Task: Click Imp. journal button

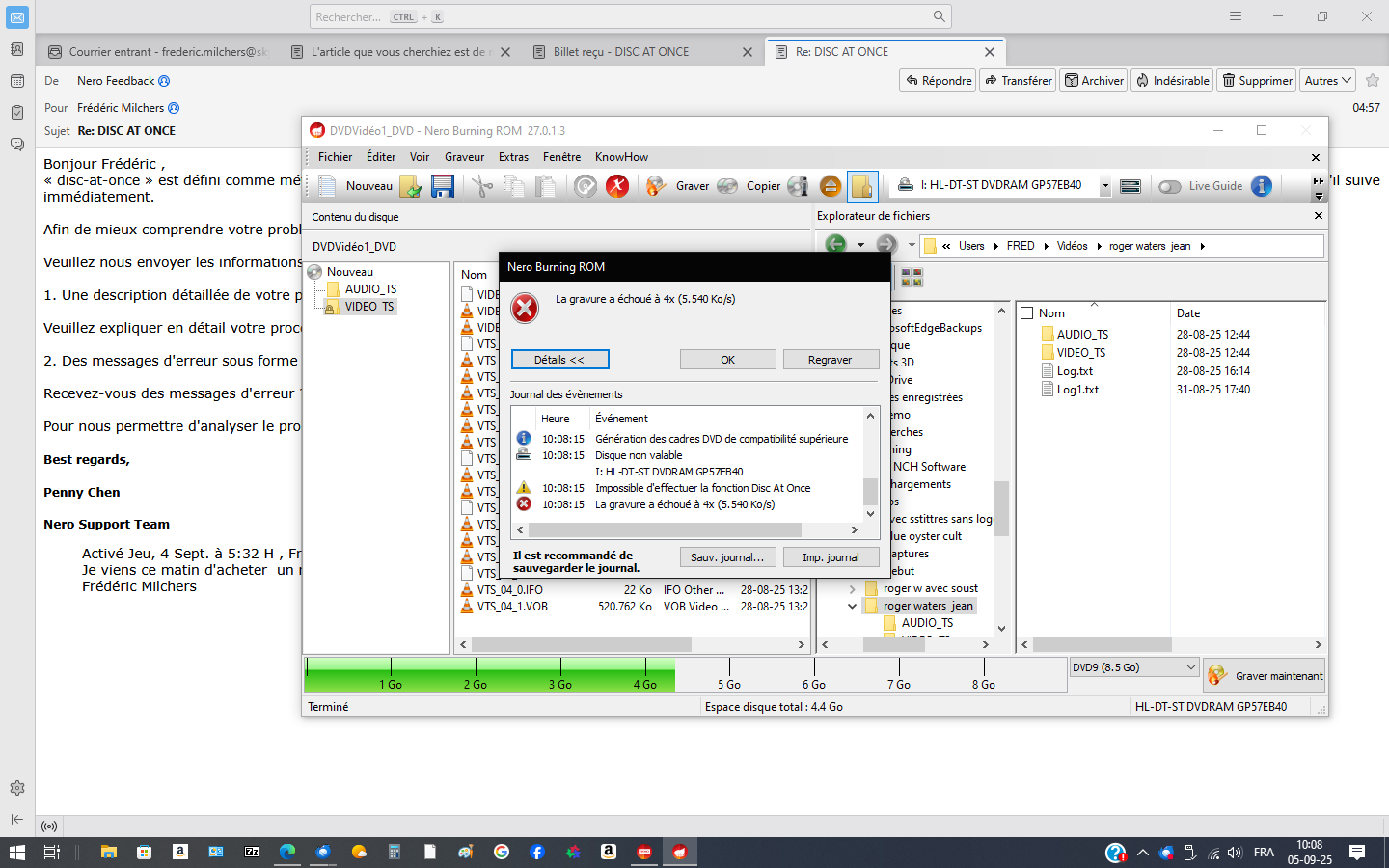Action: tap(831, 557)
